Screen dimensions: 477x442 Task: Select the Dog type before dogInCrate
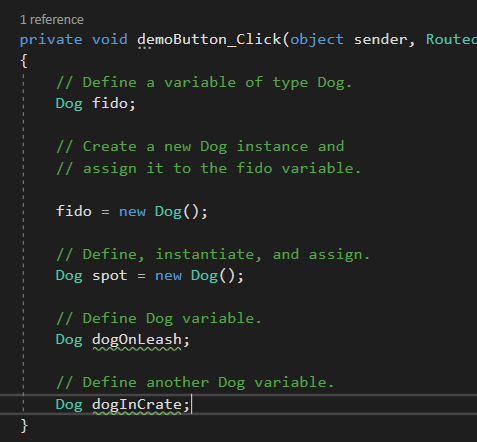[x=69, y=405]
